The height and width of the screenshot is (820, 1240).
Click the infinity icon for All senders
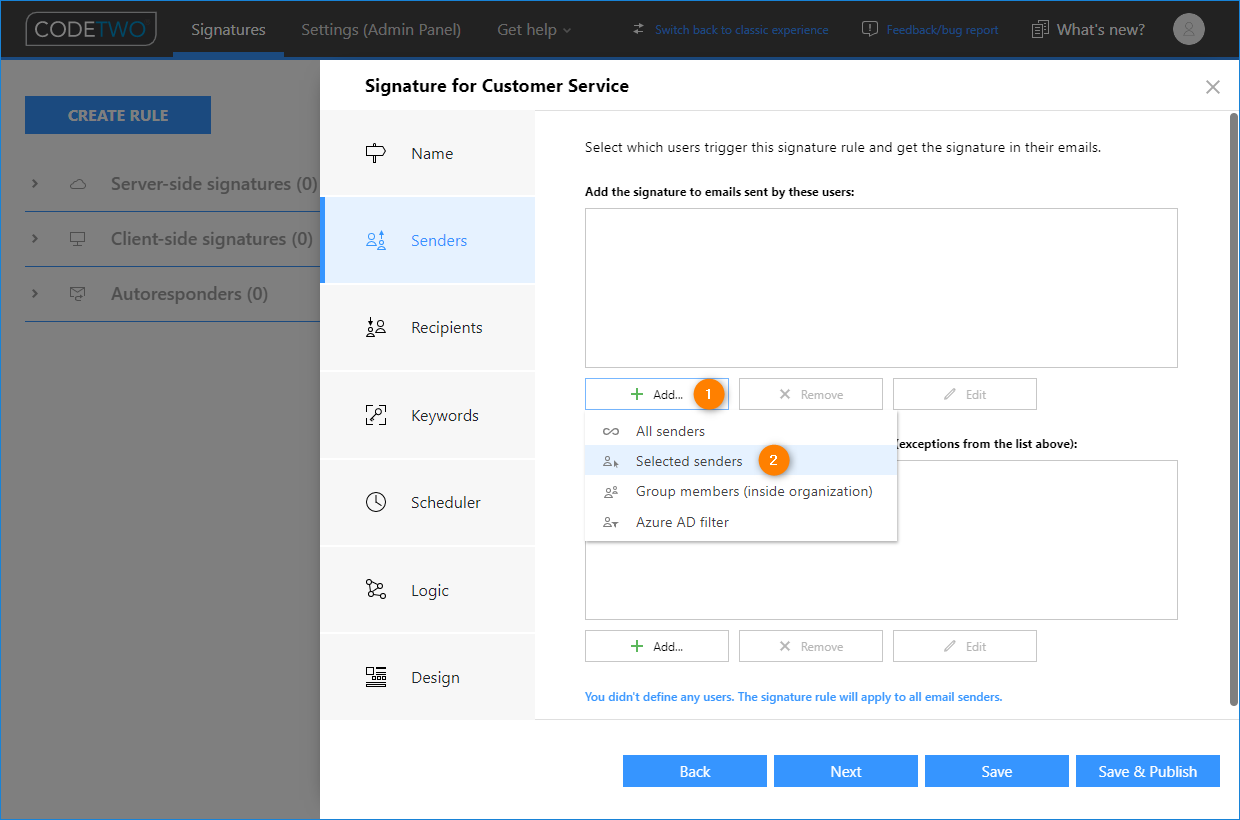click(x=611, y=431)
